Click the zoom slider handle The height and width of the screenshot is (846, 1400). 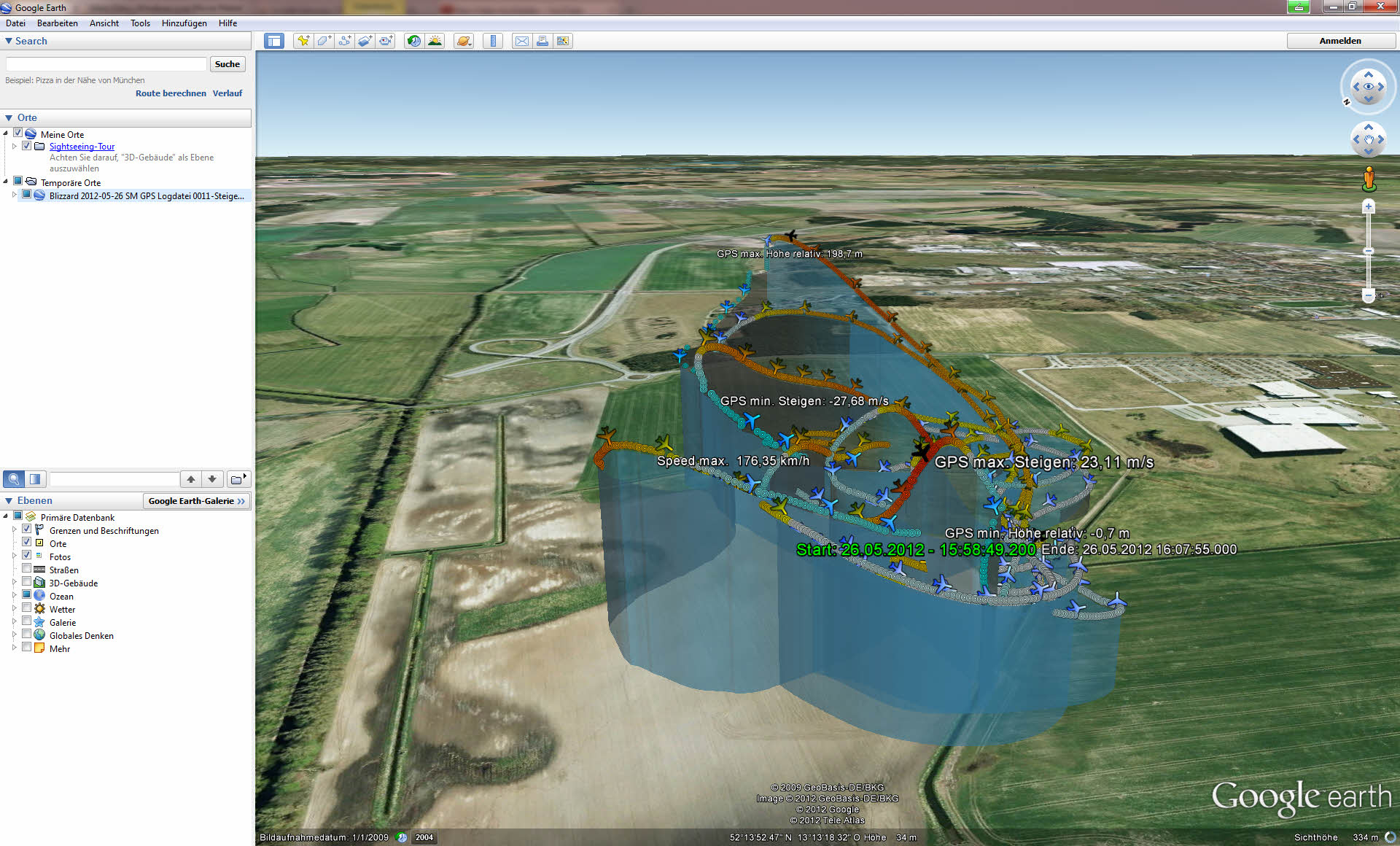click(x=1369, y=251)
